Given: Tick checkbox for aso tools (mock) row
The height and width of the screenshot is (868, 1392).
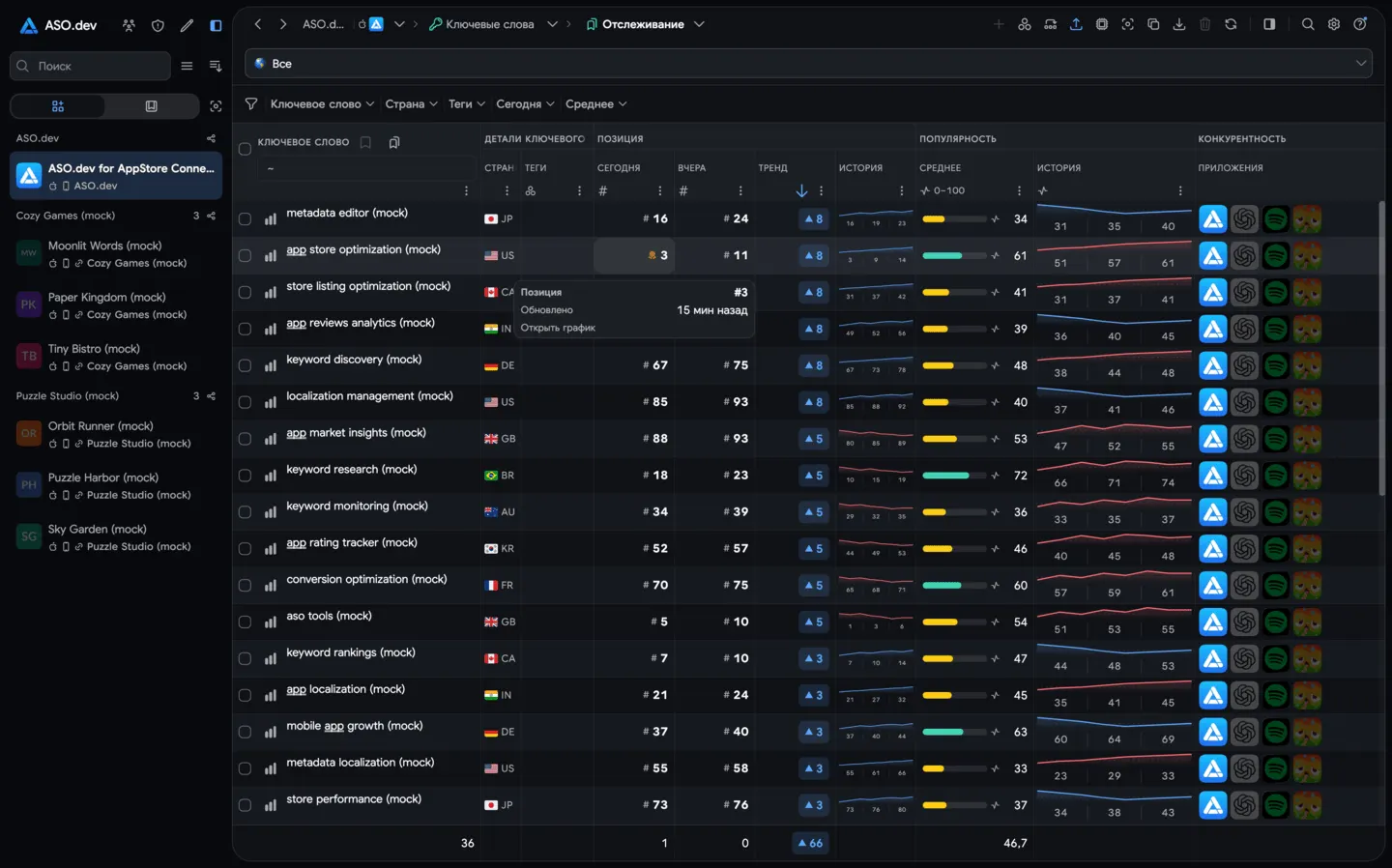Looking at the screenshot, I should pos(245,622).
